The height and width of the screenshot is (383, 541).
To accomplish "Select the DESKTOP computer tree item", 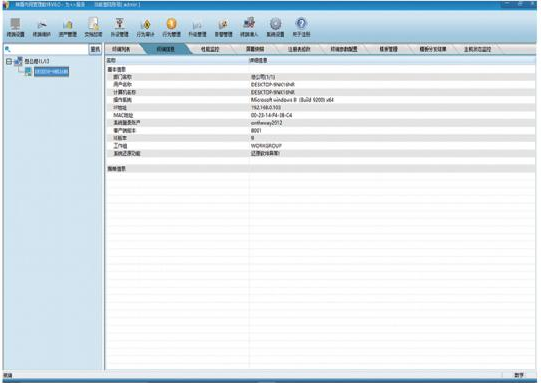I will pyautogui.click(x=51, y=71).
